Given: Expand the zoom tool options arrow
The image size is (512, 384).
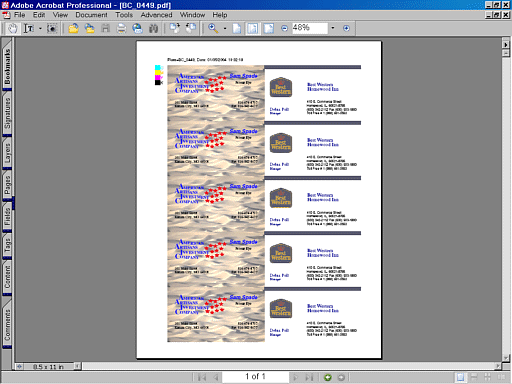Looking at the screenshot, I should [x=225, y=28].
